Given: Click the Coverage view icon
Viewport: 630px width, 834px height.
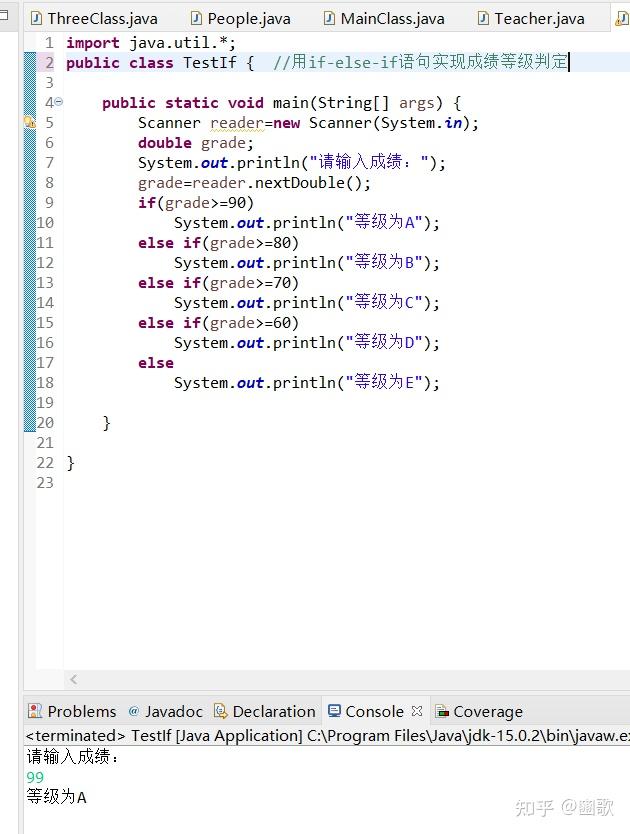Looking at the screenshot, I should pos(442,711).
